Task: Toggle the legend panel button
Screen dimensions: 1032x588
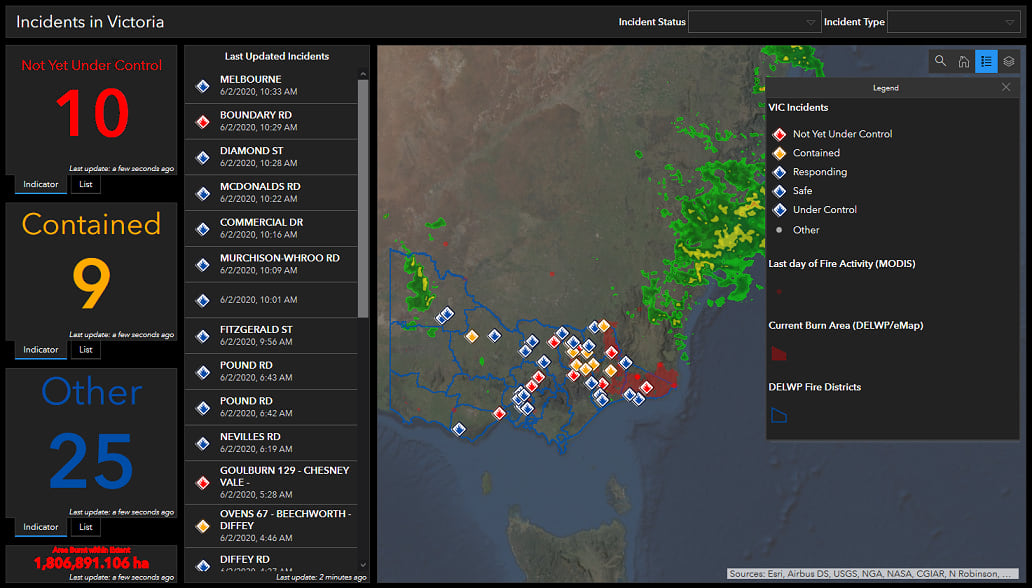Action: pyautogui.click(x=986, y=61)
